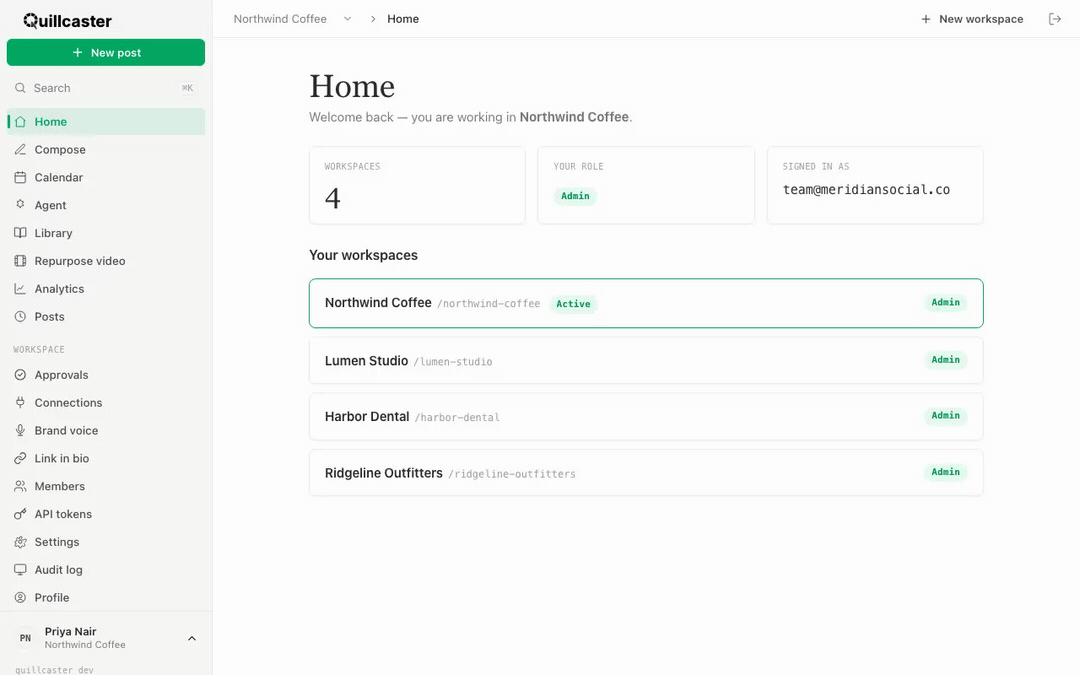1080x675 pixels.
Task: Go to Calendar in the sidebar
Action: click(105, 177)
